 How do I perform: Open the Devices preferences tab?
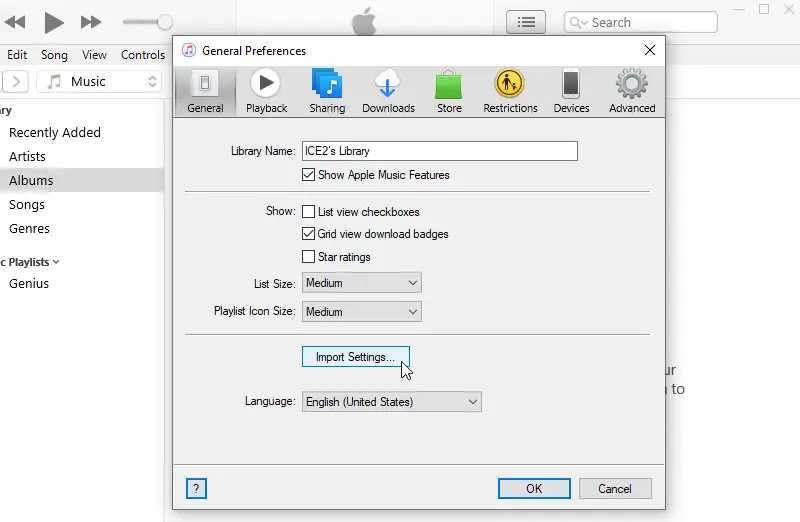pos(571,91)
